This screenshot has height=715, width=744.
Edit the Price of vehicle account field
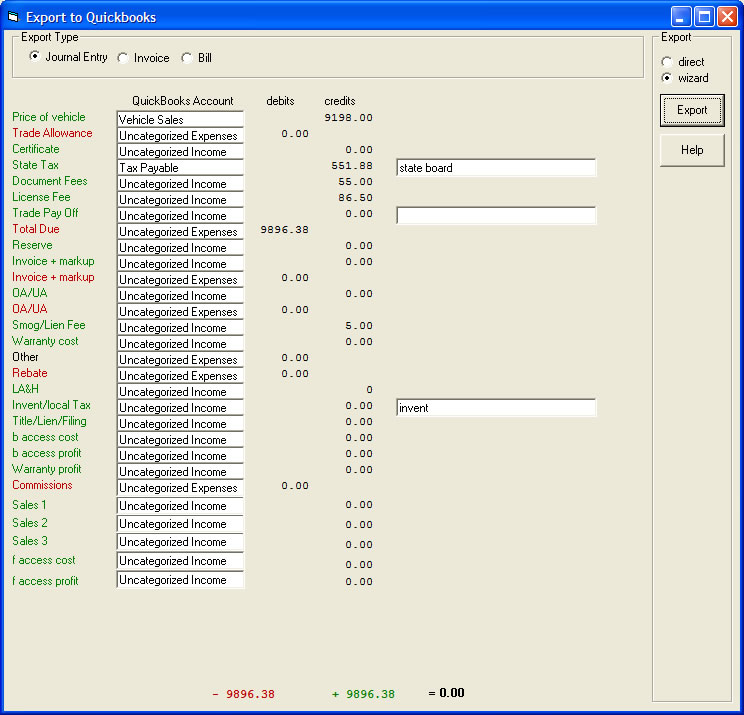tap(180, 119)
